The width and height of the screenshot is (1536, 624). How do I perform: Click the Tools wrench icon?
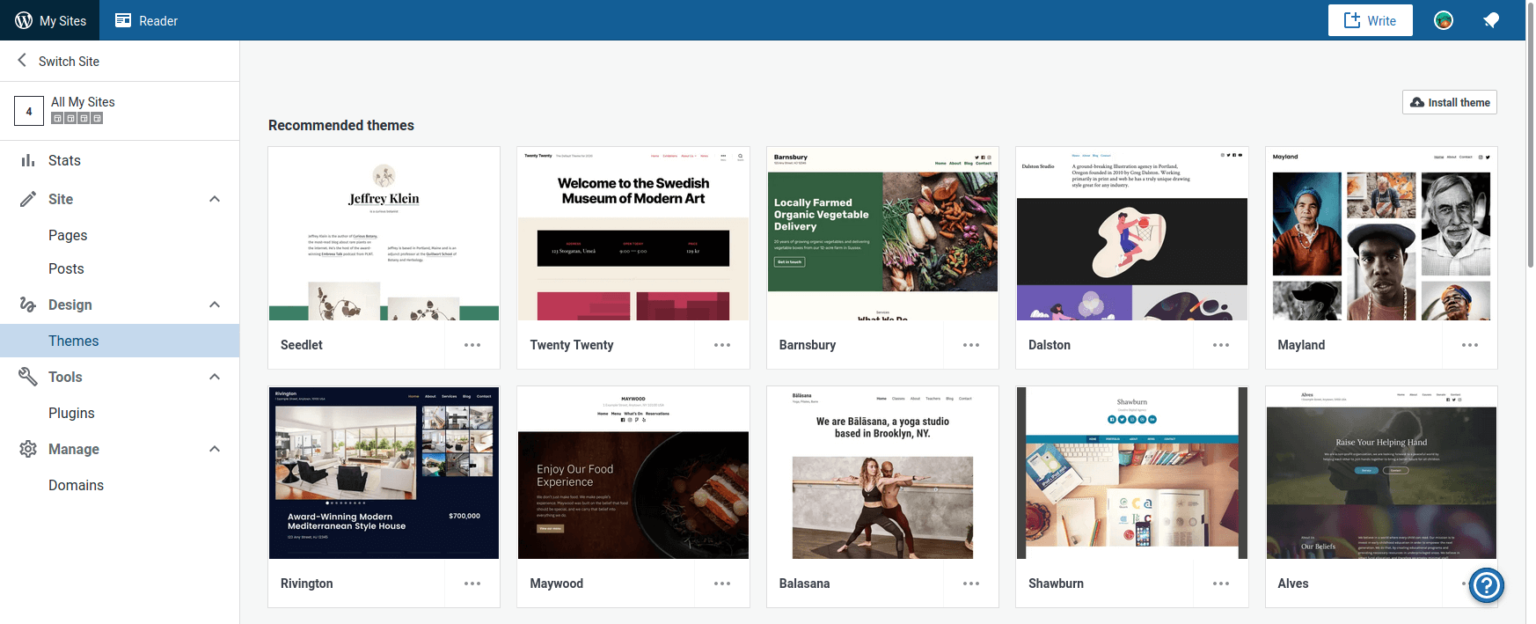pyautogui.click(x=29, y=376)
